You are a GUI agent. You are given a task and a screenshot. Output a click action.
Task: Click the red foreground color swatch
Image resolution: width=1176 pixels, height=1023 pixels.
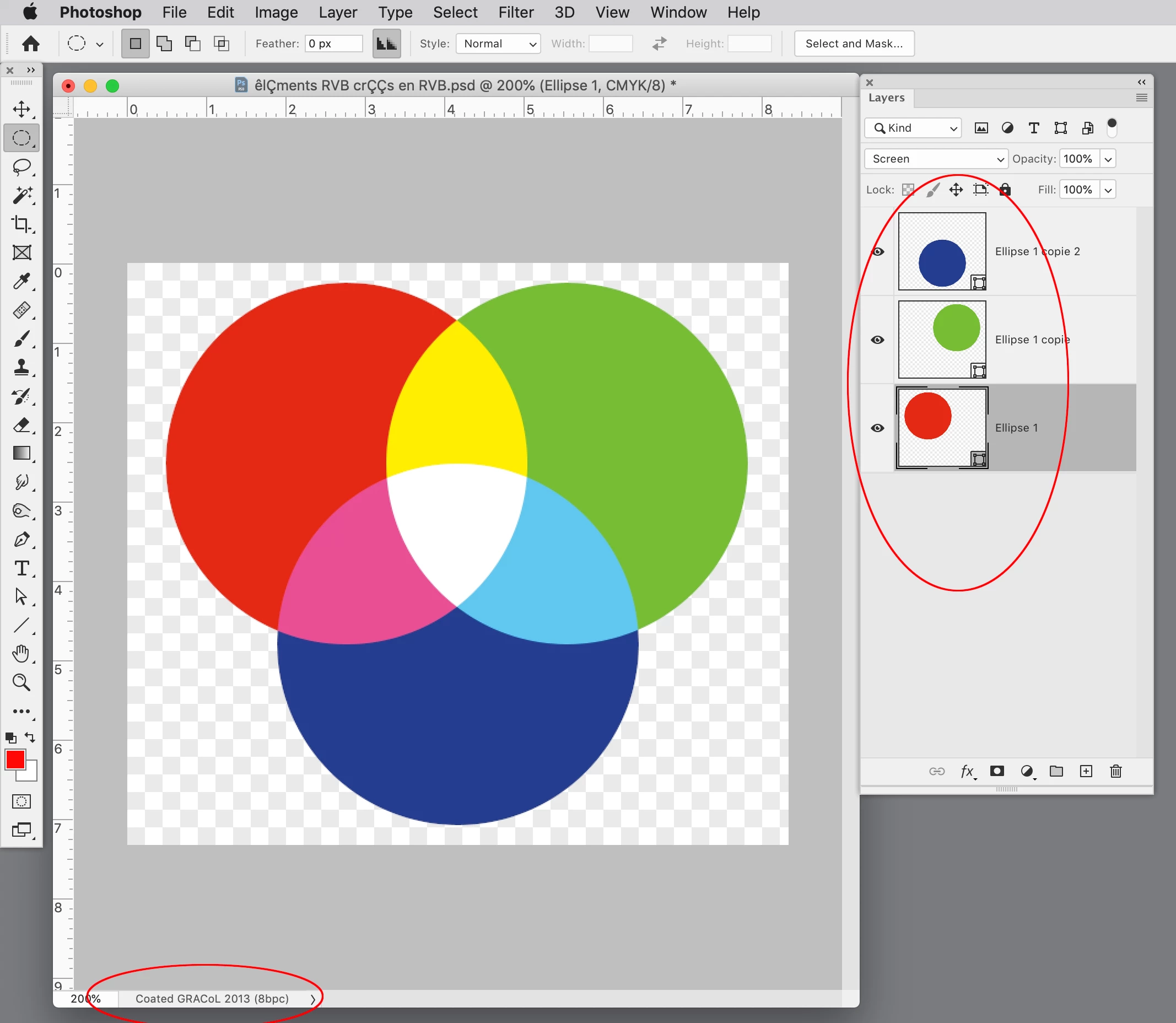coord(15,760)
